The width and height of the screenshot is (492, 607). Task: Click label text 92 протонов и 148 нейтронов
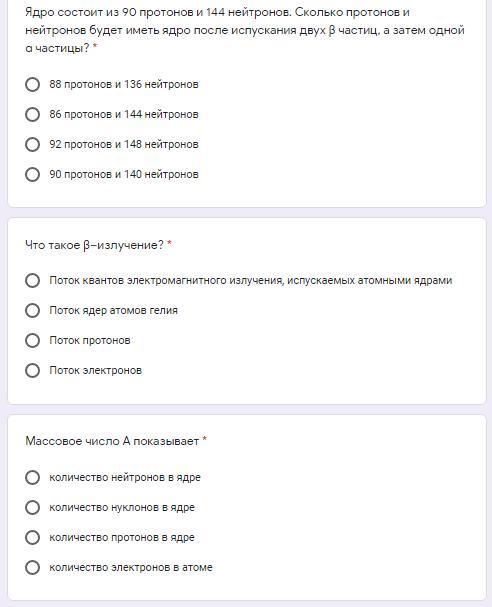(124, 144)
